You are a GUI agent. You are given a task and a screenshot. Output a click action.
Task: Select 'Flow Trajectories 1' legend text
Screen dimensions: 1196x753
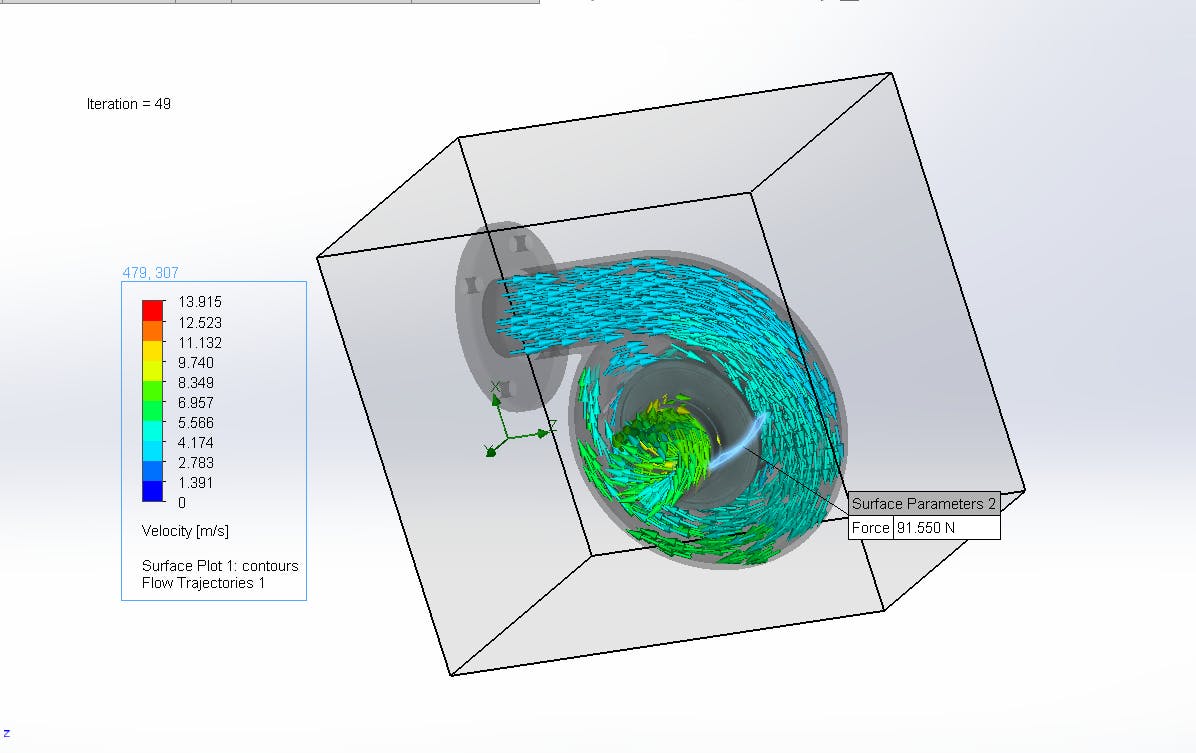203,582
